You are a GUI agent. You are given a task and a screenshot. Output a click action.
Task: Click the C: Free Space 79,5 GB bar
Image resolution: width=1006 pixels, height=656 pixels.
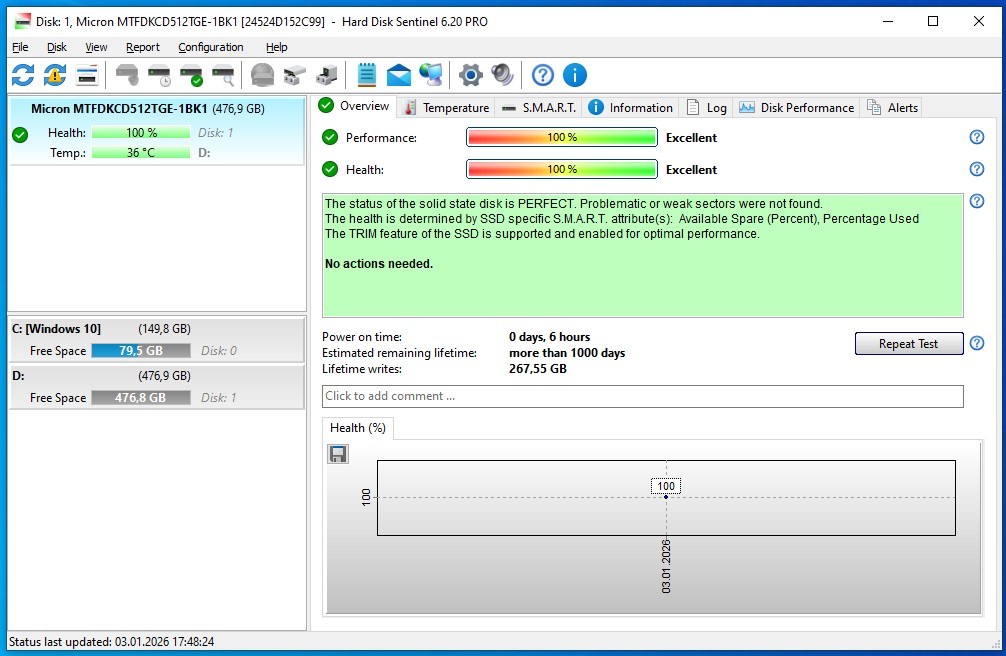click(141, 350)
